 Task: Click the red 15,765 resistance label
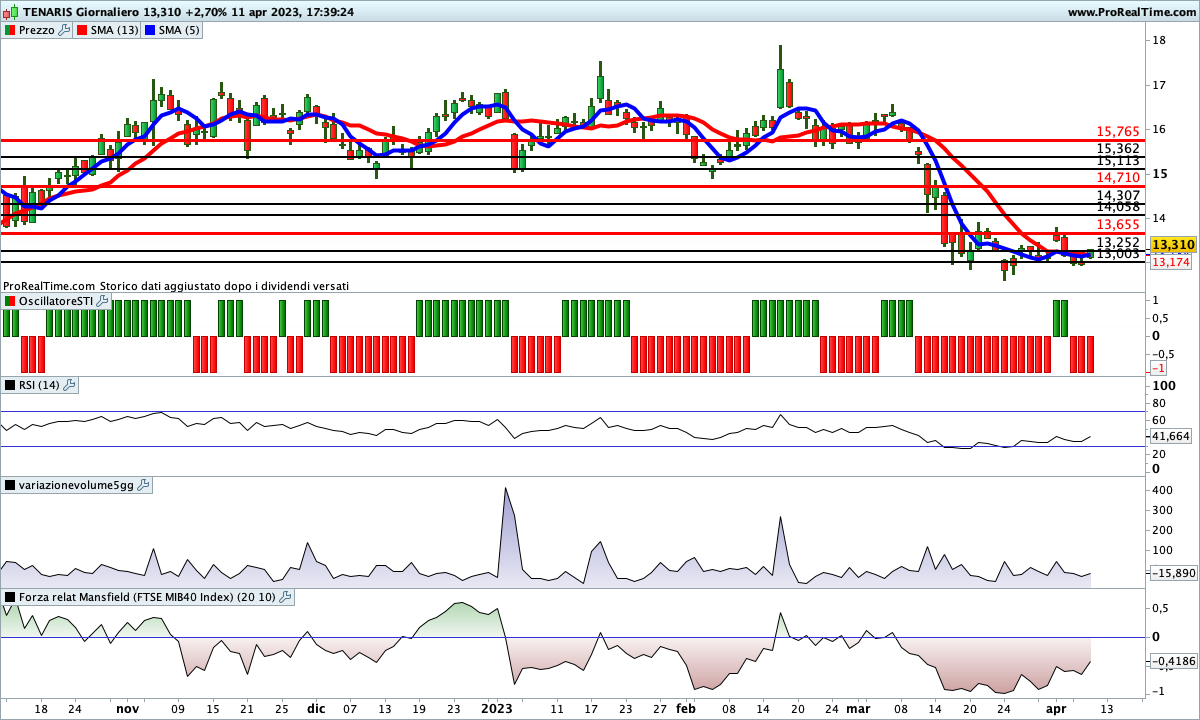tap(1118, 131)
